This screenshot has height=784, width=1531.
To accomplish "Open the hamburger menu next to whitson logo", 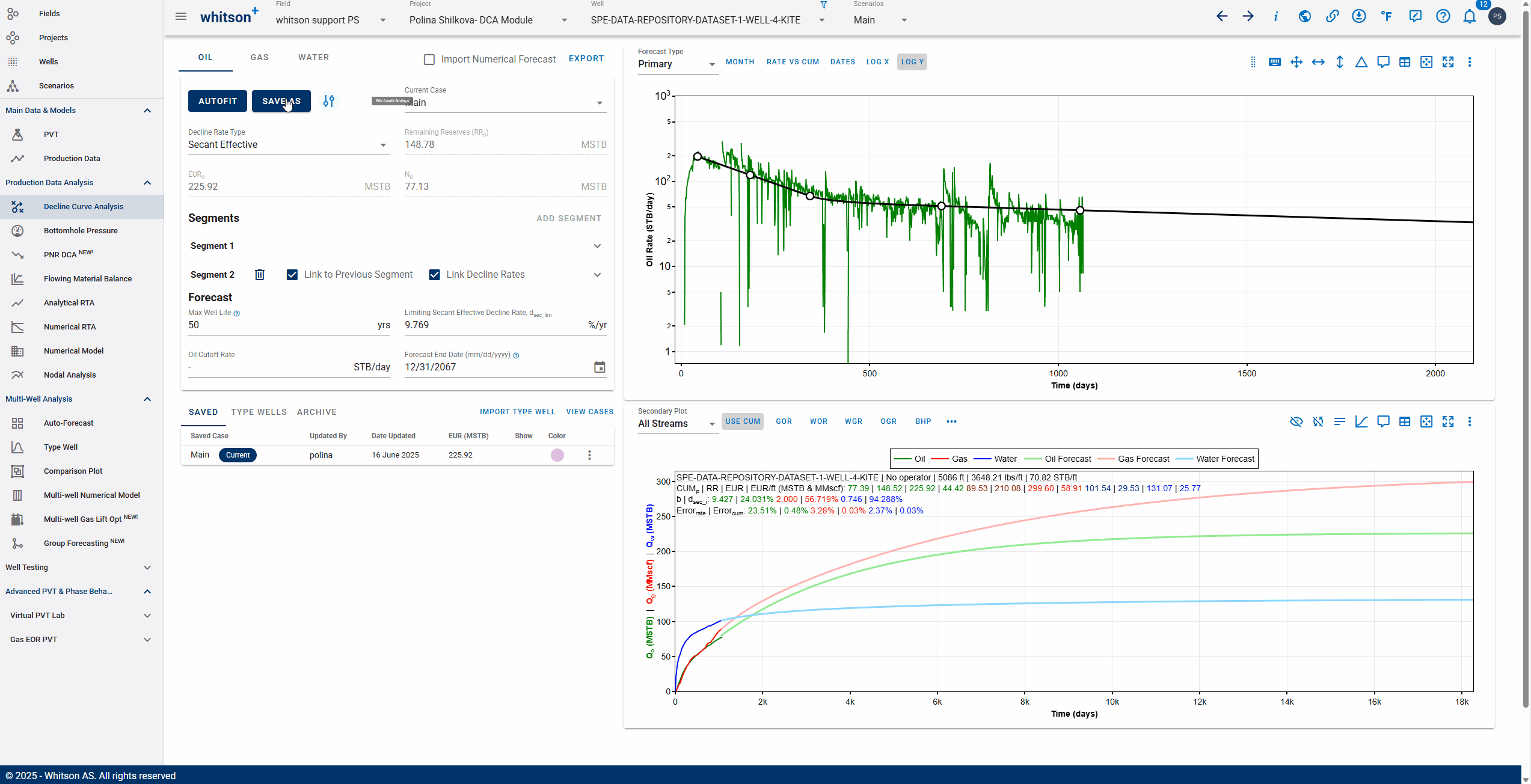I will [x=181, y=16].
